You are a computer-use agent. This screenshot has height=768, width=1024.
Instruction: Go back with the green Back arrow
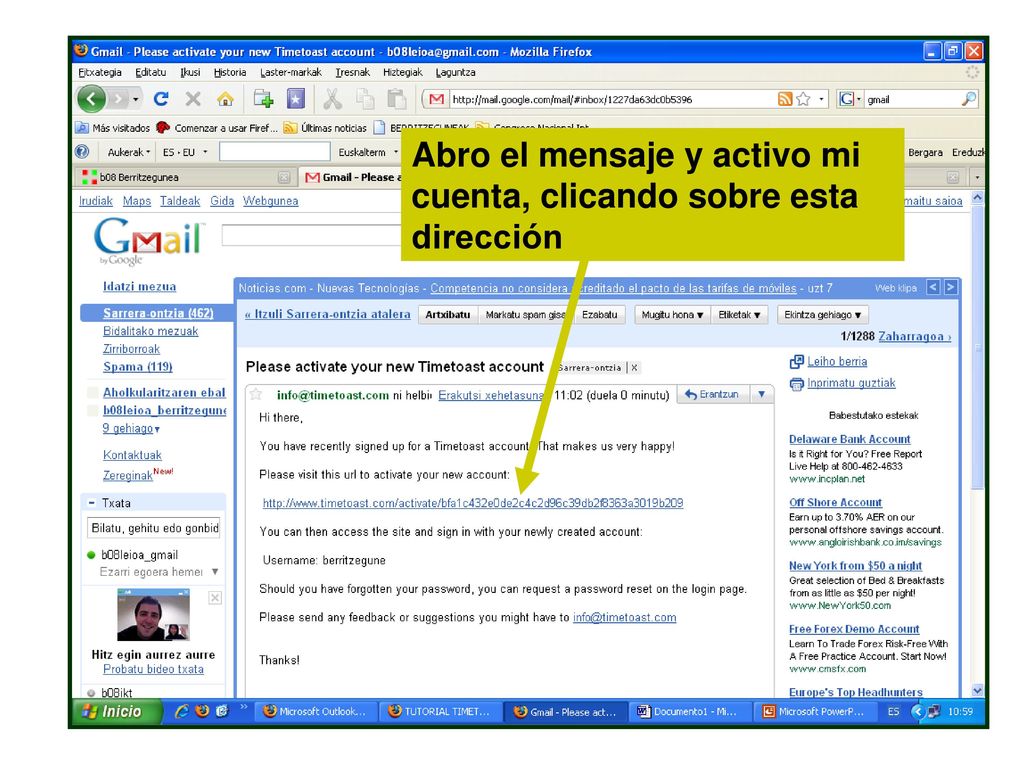(91, 99)
